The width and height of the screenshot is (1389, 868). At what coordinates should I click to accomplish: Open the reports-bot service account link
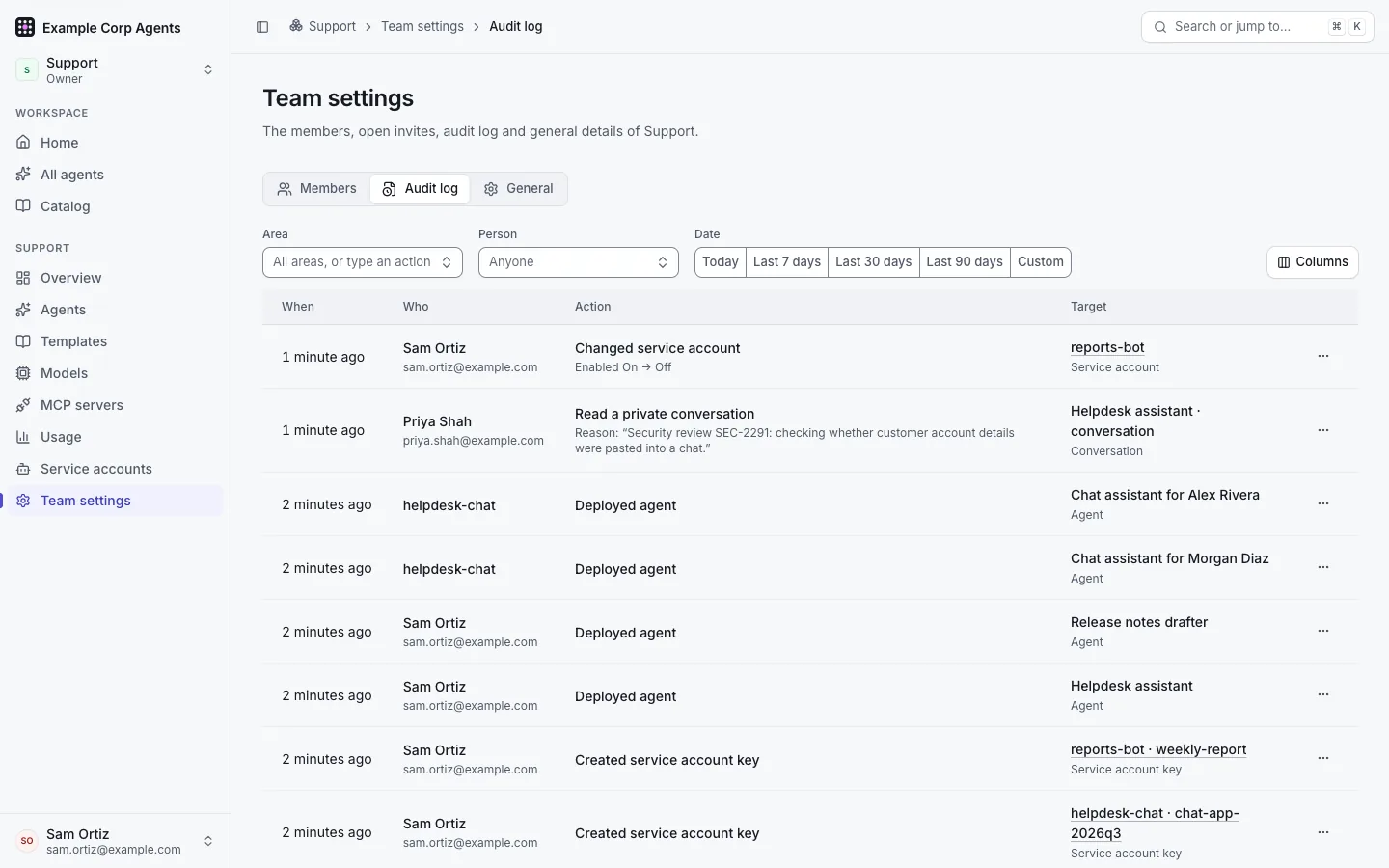point(1107,347)
